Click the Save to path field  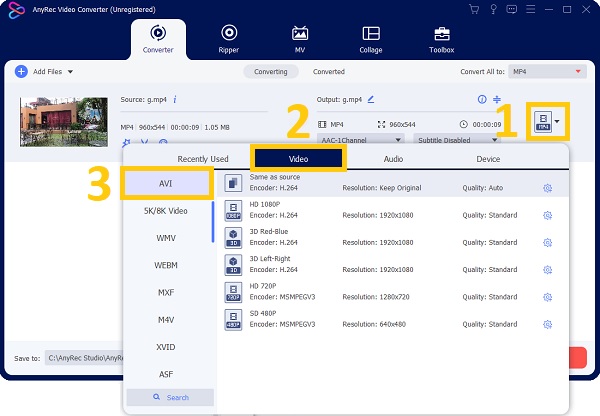(x=84, y=358)
